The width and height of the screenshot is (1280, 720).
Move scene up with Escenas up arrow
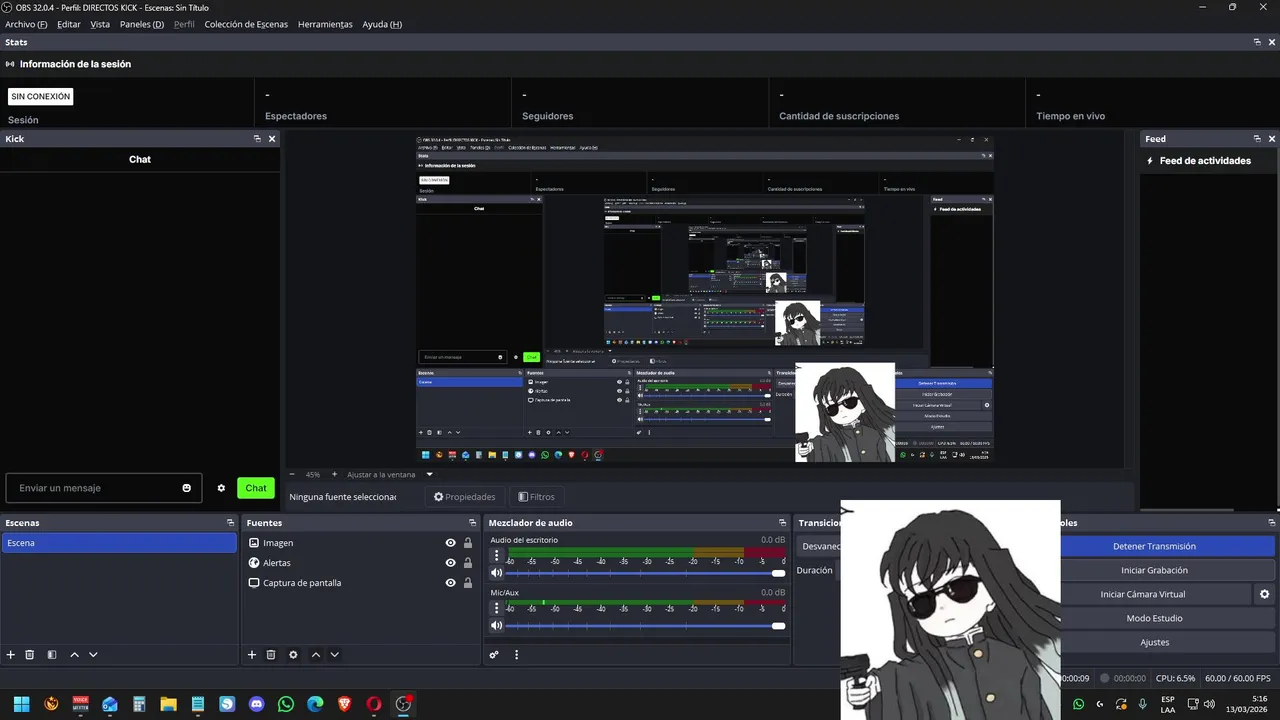[x=74, y=655]
